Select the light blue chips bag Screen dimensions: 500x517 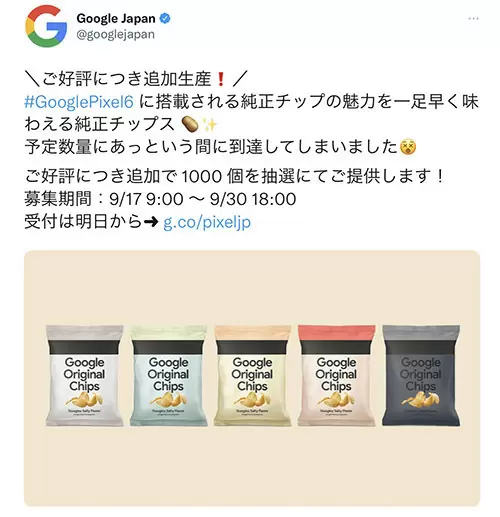tap(169, 376)
